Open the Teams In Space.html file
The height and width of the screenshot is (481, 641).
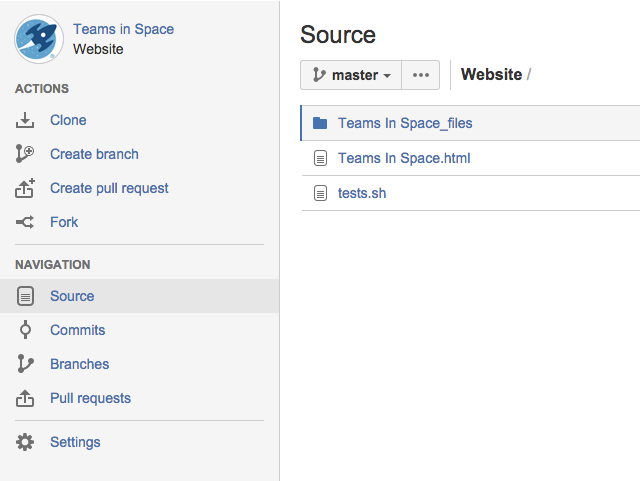pos(404,158)
